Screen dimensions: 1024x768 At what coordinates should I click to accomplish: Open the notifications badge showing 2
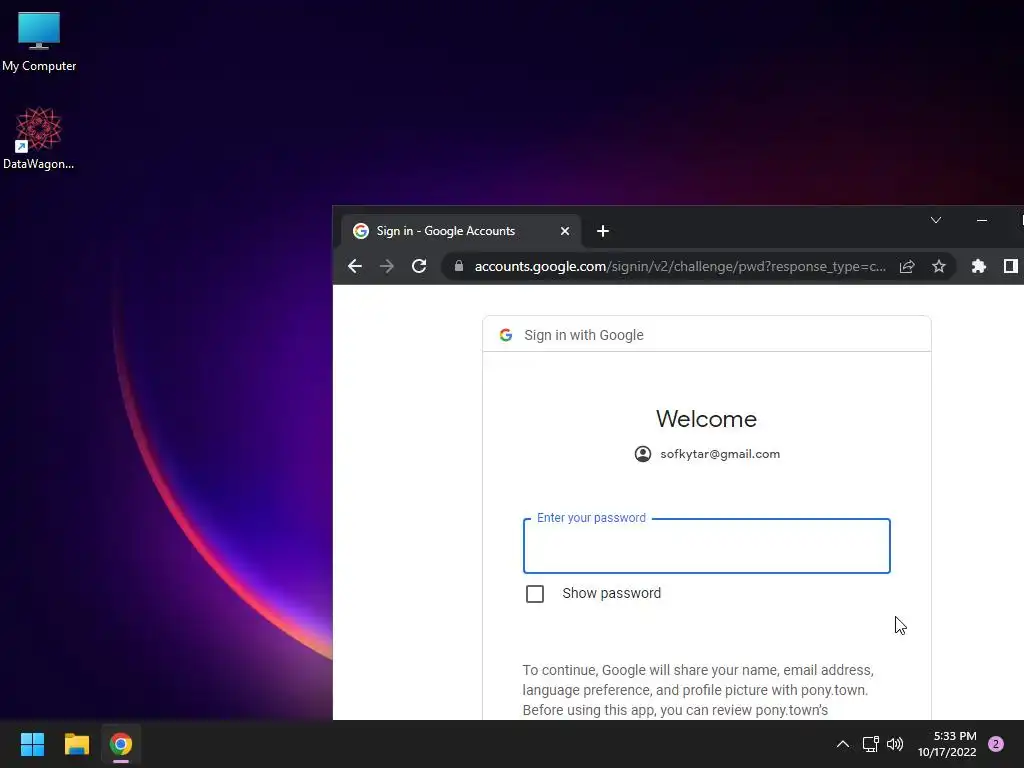pyautogui.click(x=996, y=744)
